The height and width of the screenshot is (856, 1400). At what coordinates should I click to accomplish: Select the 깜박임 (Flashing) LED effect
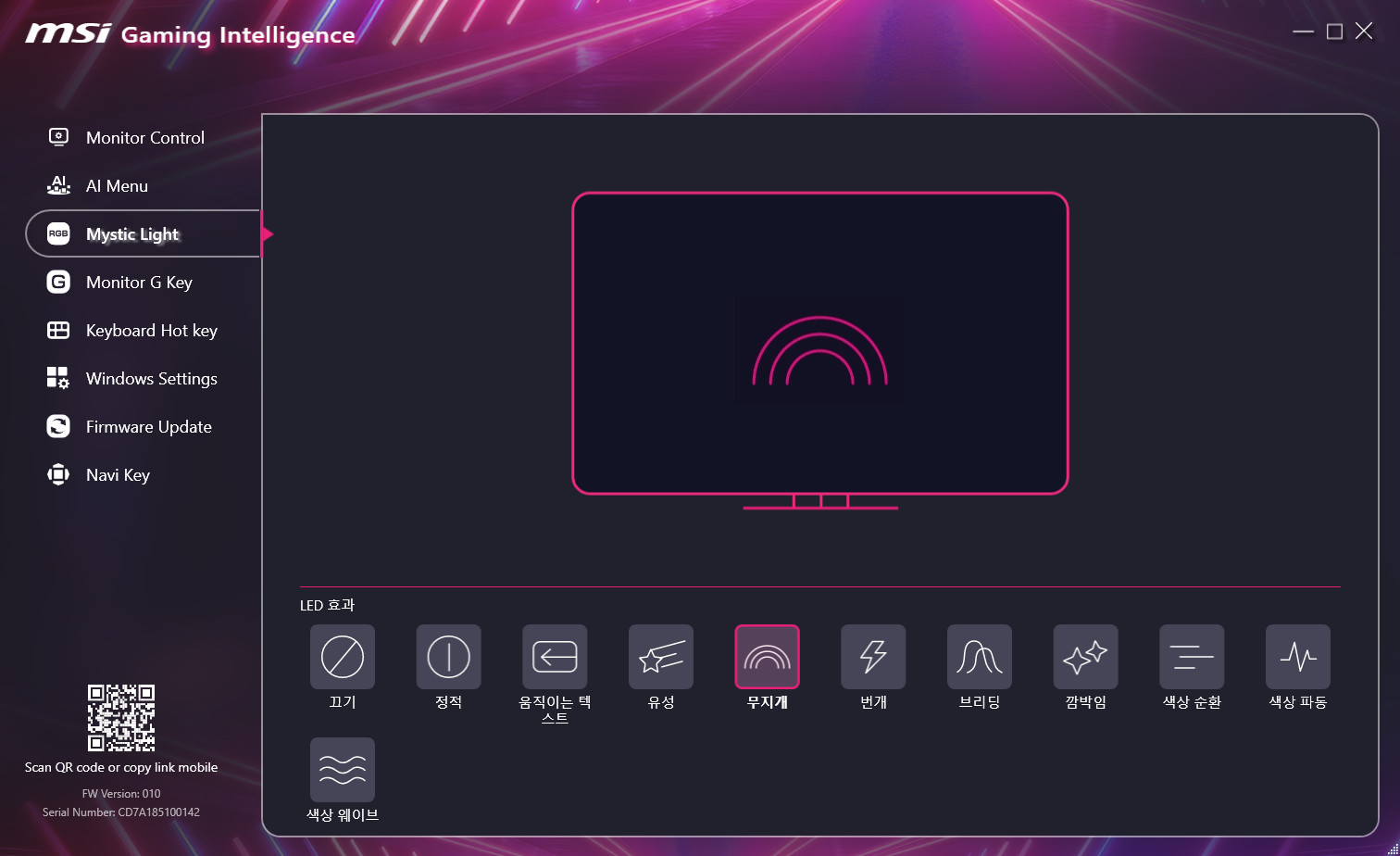point(1085,657)
